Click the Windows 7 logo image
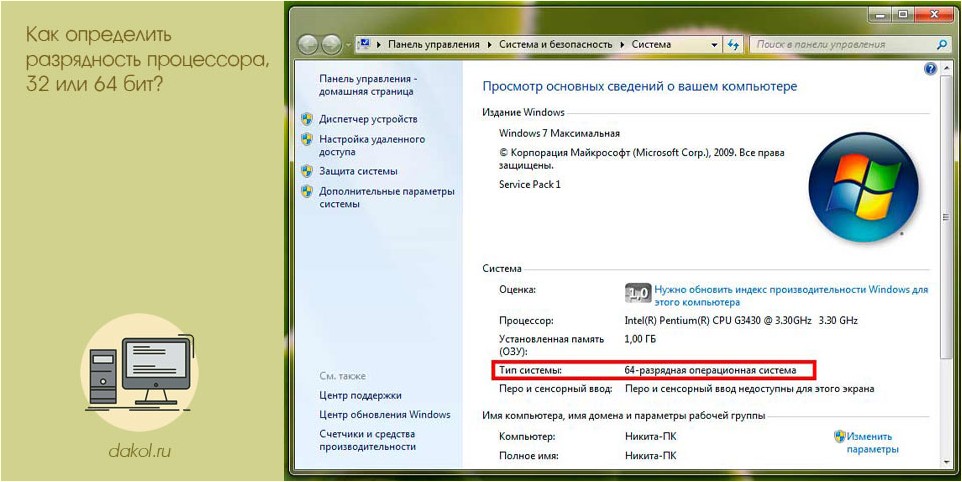This screenshot has width=962, height=482. pyautogui.click(x=863, y=187)
